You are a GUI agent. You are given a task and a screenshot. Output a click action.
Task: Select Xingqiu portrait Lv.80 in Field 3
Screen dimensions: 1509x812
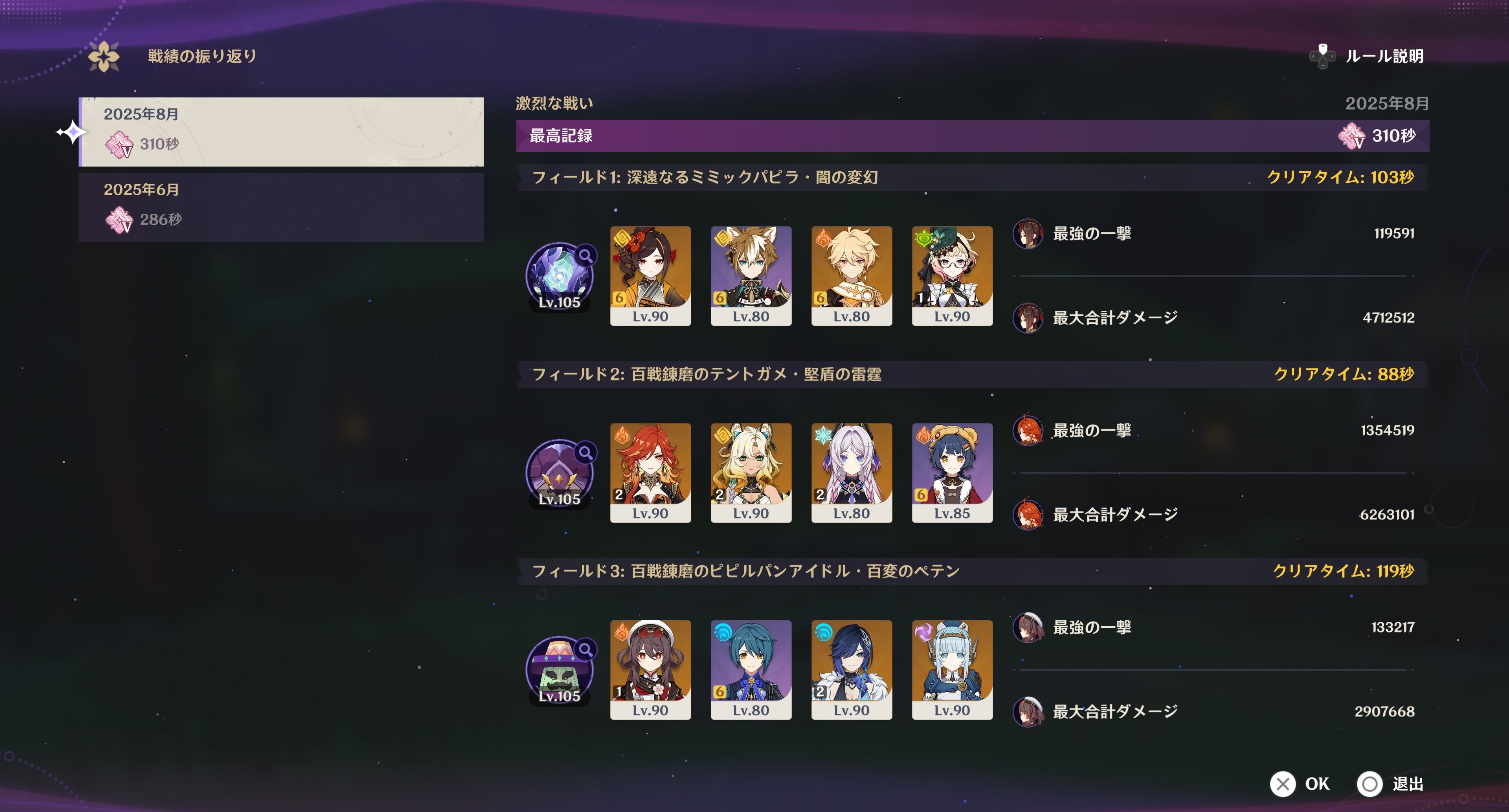click(x=751, y=669)
